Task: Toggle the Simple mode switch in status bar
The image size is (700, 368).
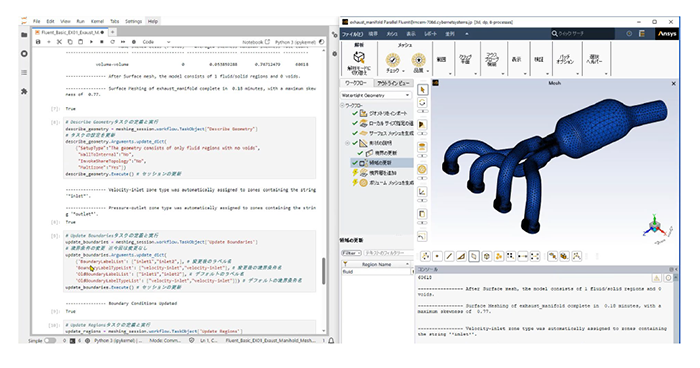Action: (x=50, y=341)
